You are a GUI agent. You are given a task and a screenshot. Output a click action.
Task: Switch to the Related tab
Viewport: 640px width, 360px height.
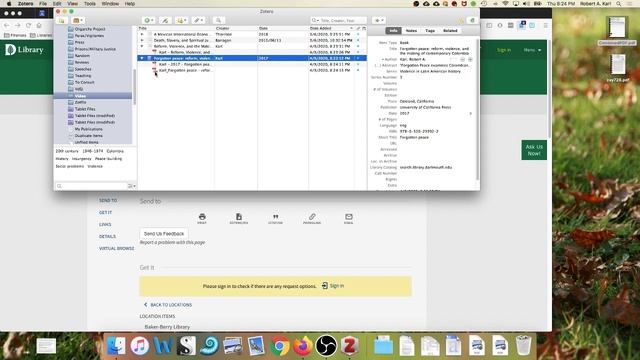point(450,31)
